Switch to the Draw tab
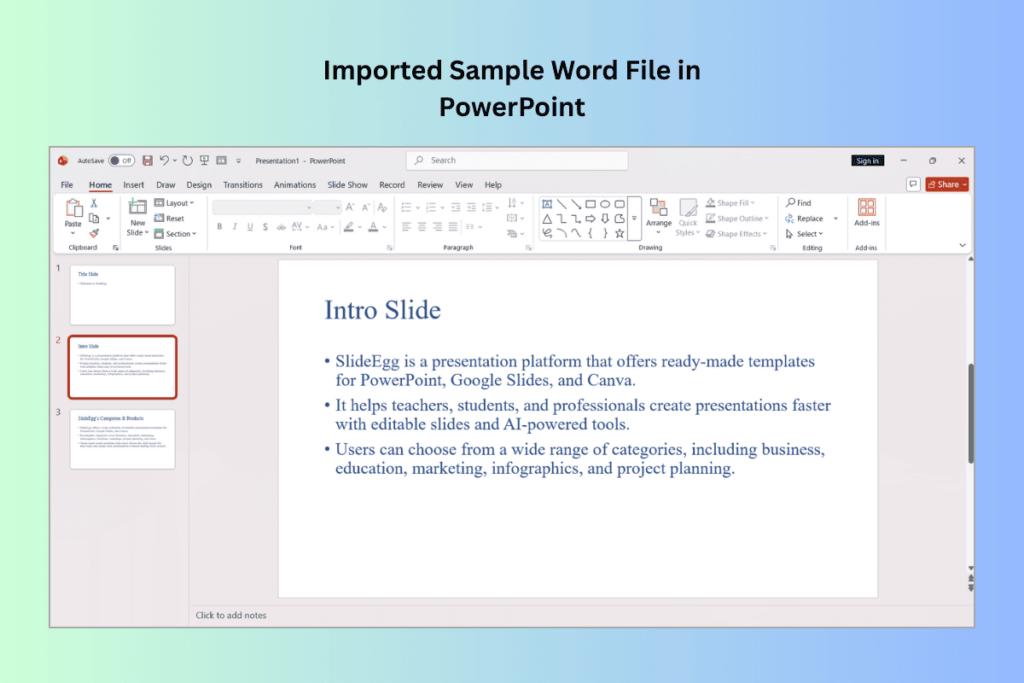The height and width of the screenshot is (683, 1024). click(x=165, y=185)
